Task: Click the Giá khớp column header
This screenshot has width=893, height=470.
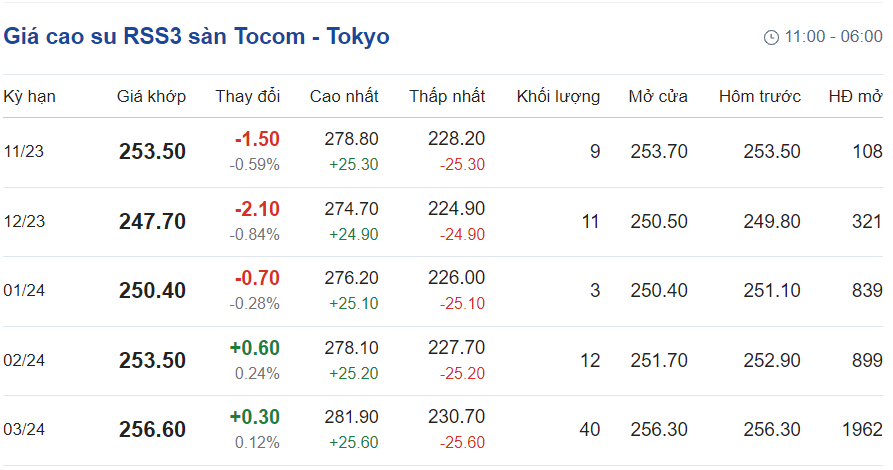Action: (152, 97)
